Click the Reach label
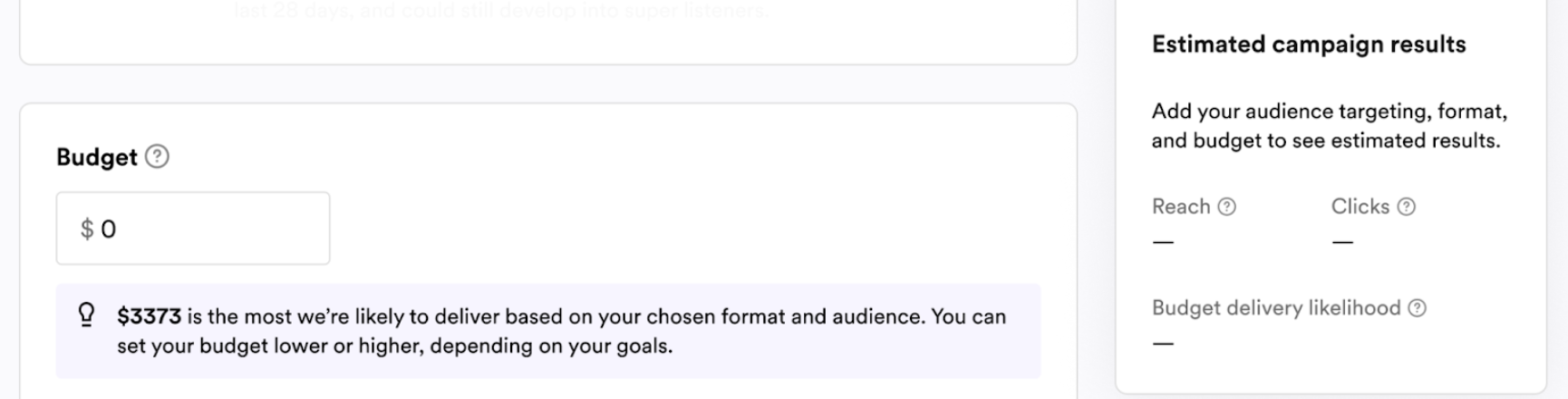Viewport: 1568px width, 399px height. (x=1180, y=207)
